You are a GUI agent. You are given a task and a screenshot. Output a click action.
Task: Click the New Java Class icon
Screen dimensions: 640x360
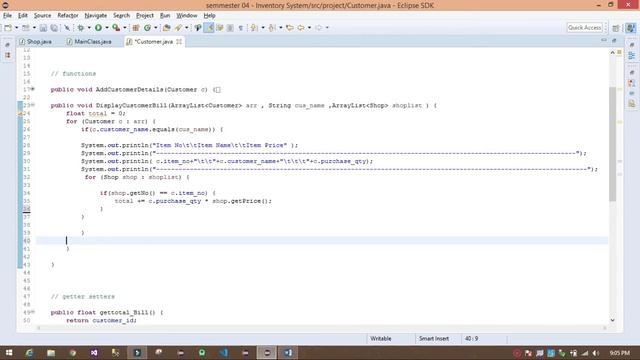[147, 28]
